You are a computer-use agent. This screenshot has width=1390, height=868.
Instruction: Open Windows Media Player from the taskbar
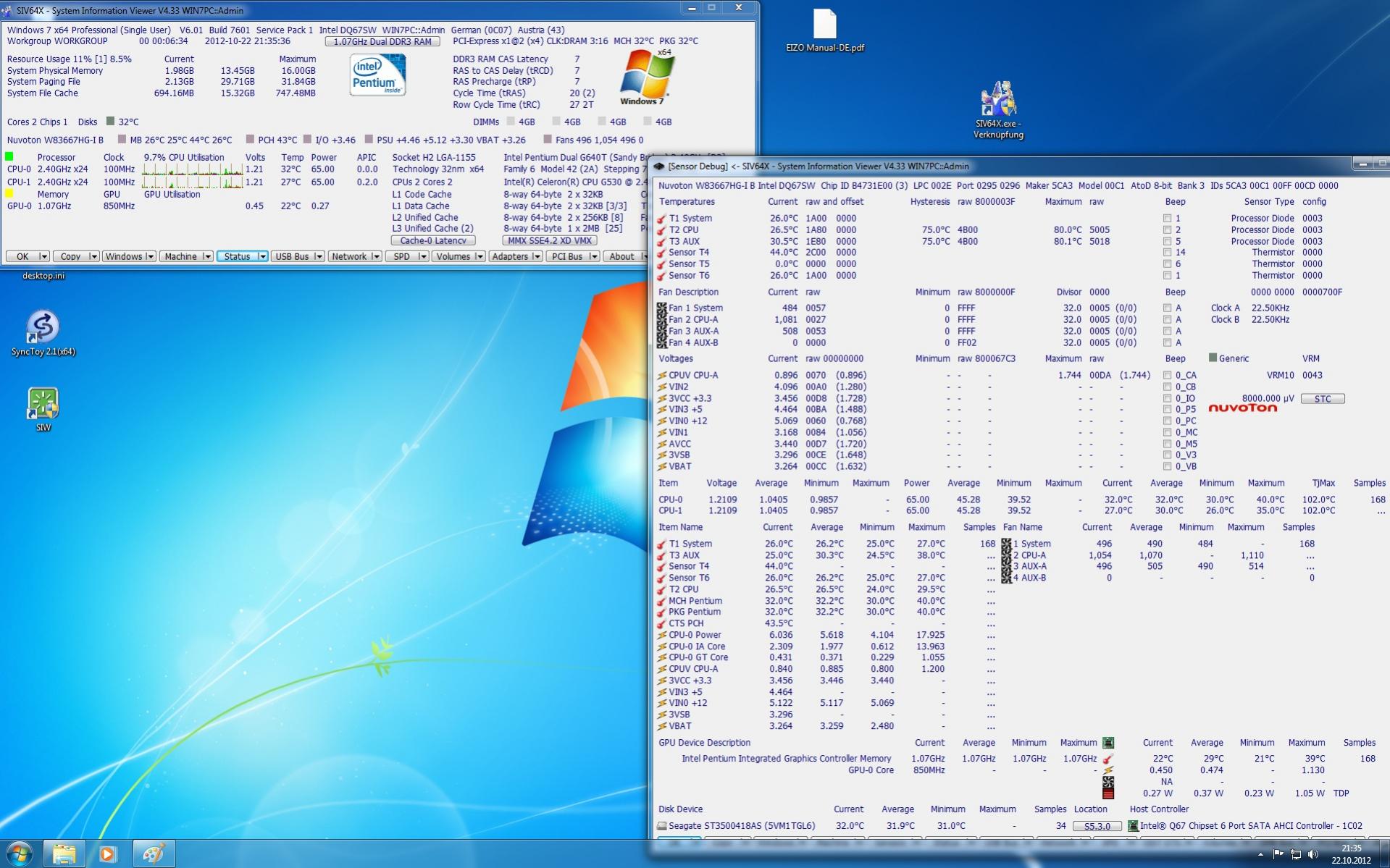pos(107,854)
